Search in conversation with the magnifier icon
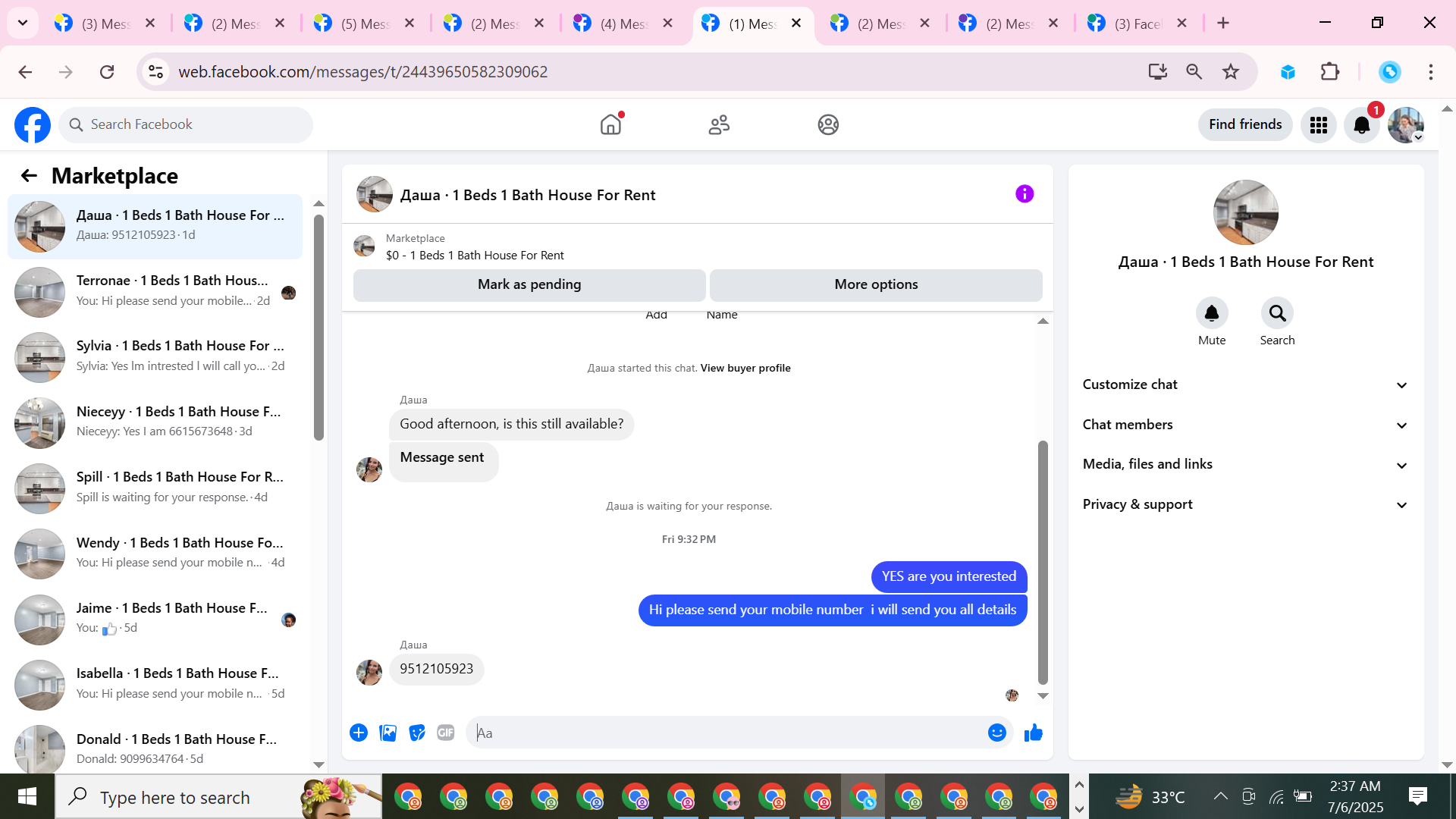Image resolution: width=1456 pixels, height=819 pixels. 1277,313
